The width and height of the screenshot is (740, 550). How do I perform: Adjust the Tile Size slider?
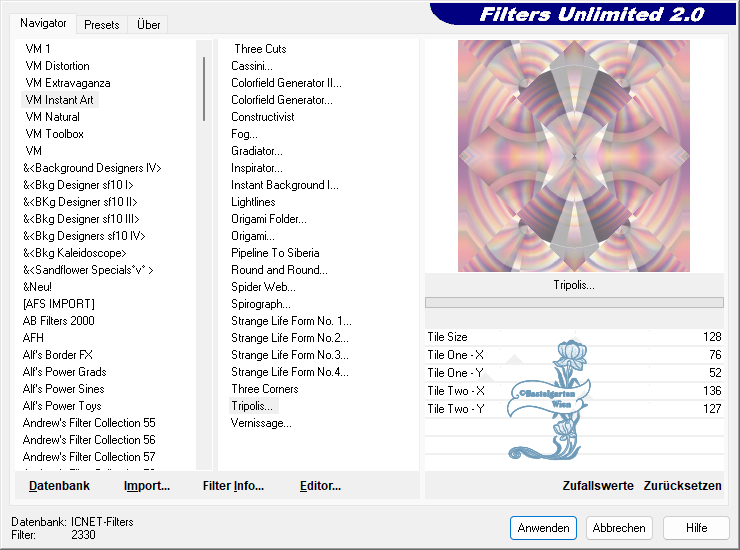[x=574, y=338]
